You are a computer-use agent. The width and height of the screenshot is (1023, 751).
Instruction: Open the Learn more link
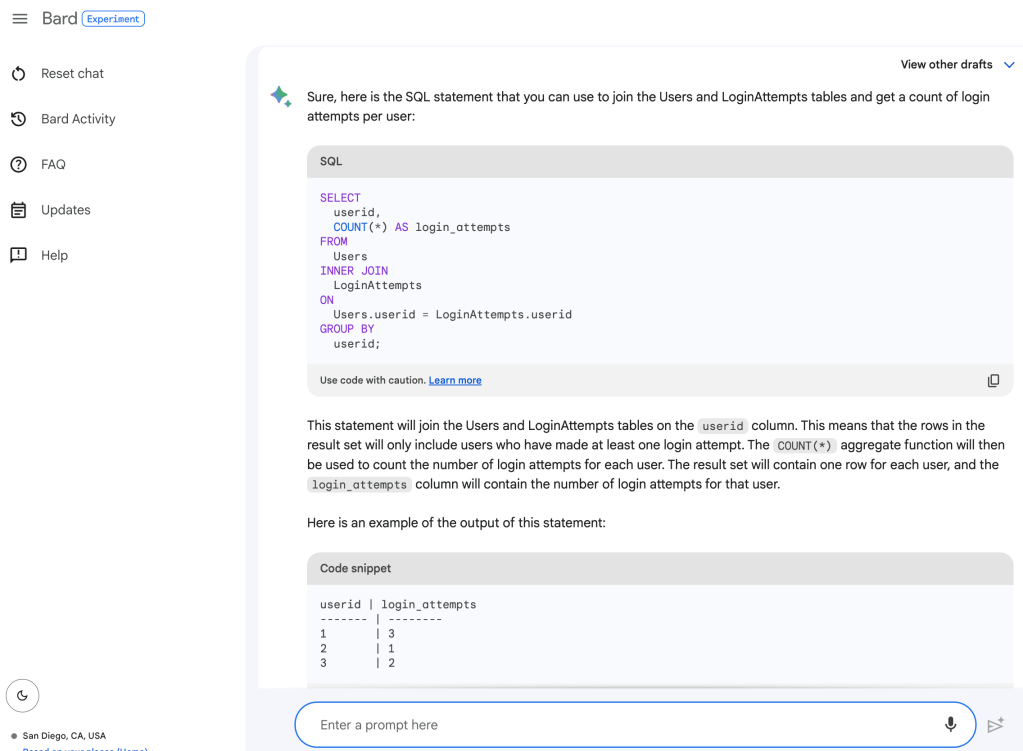[455, 381]
